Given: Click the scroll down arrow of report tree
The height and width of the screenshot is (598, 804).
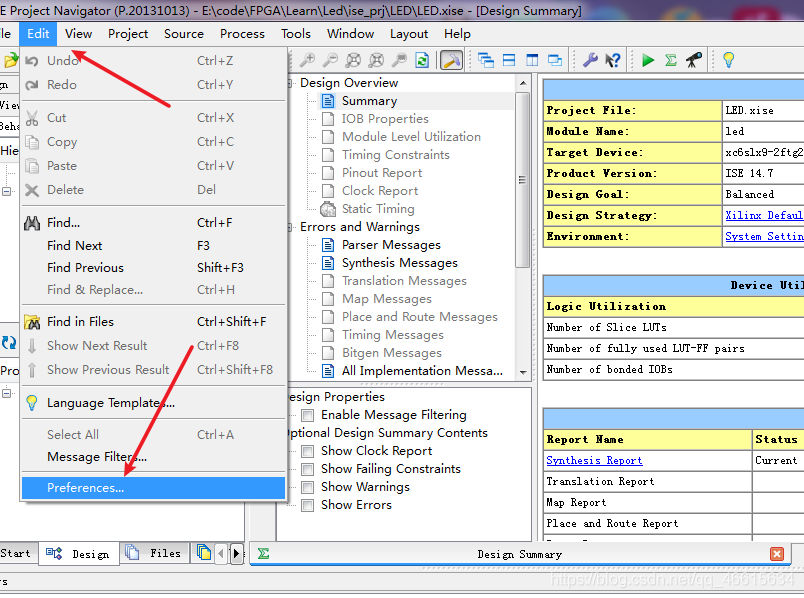Looking at the screenshot, I should click(x=523, y=372).
